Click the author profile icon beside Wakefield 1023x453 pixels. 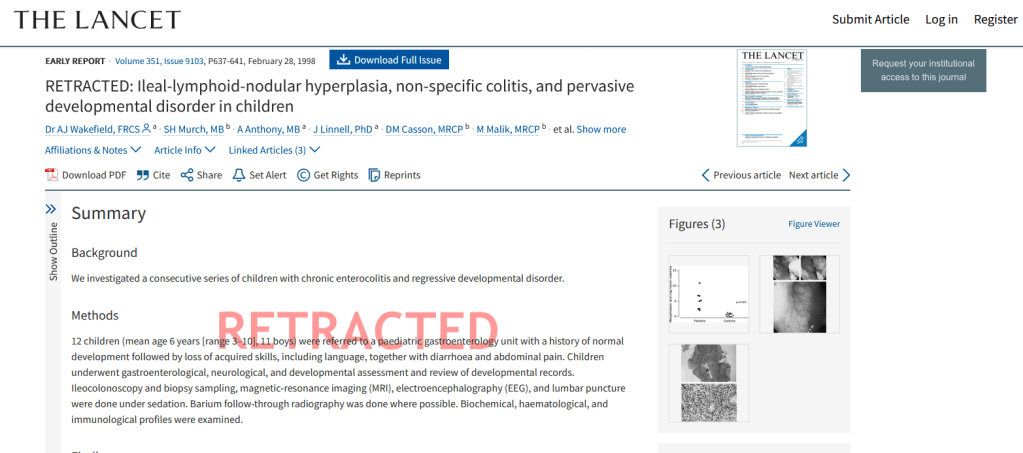(146, 129)
